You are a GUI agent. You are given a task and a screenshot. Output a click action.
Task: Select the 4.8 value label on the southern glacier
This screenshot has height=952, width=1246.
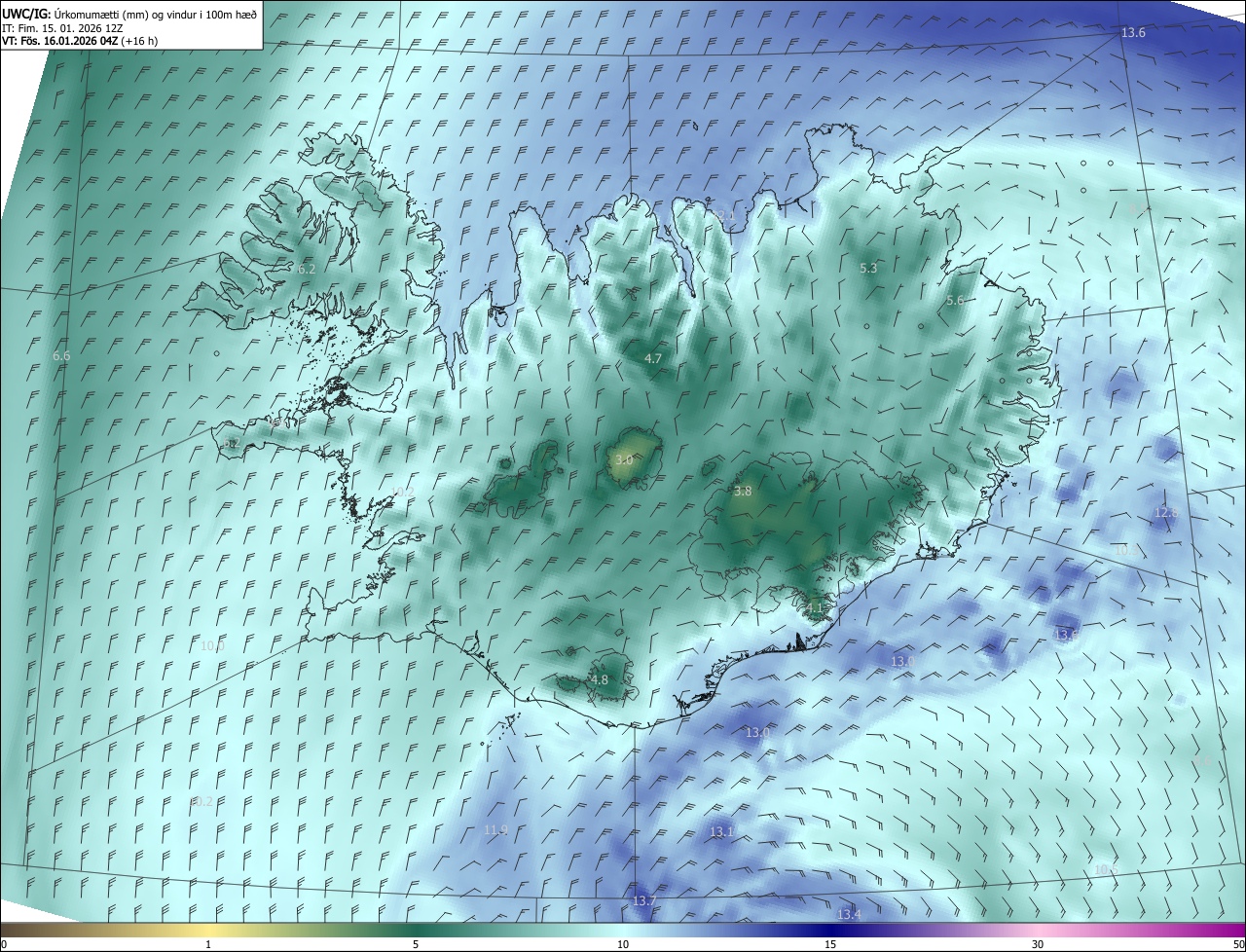(600, 679)
